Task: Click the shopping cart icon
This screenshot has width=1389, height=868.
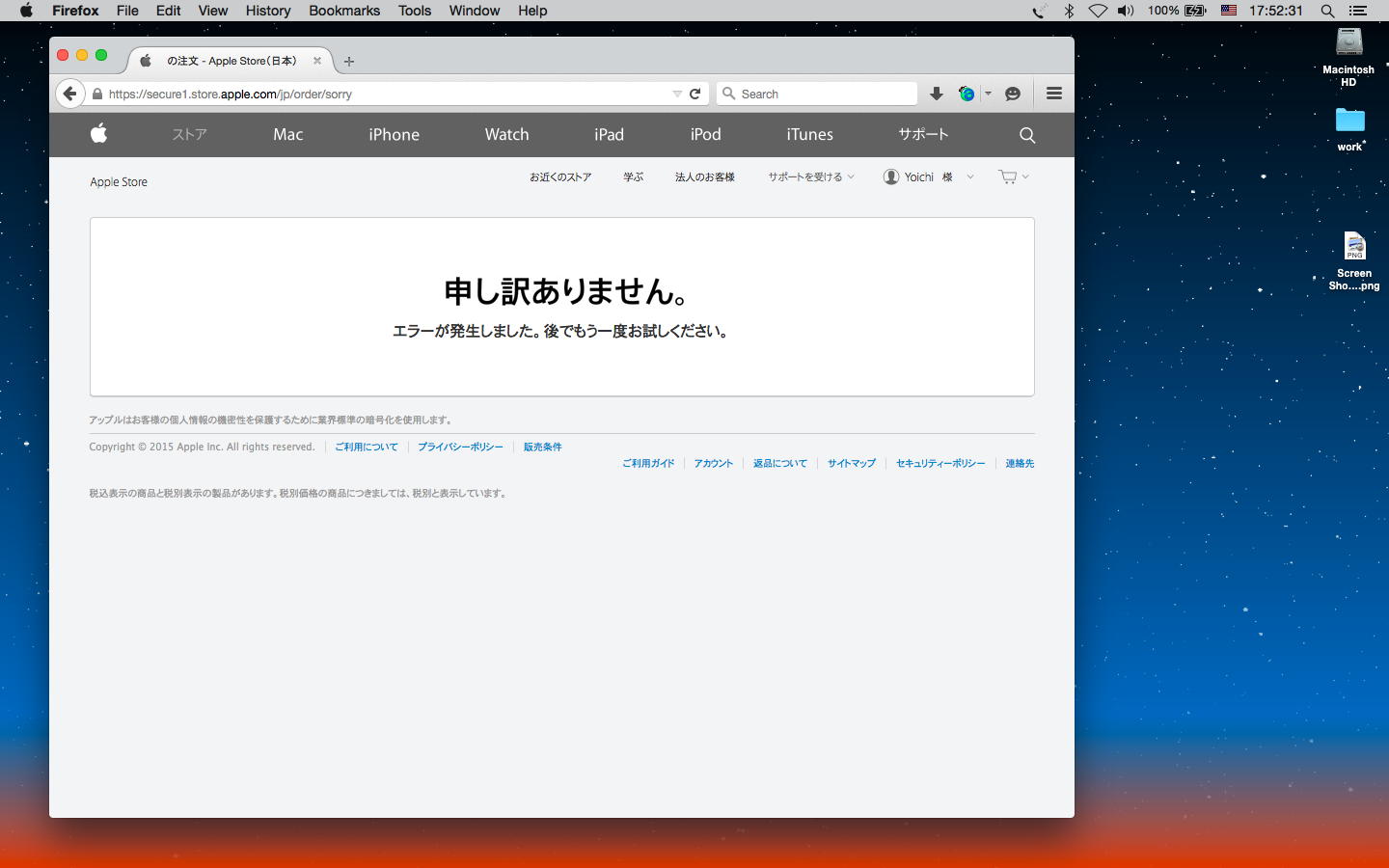Action: tap(1008, 176)
